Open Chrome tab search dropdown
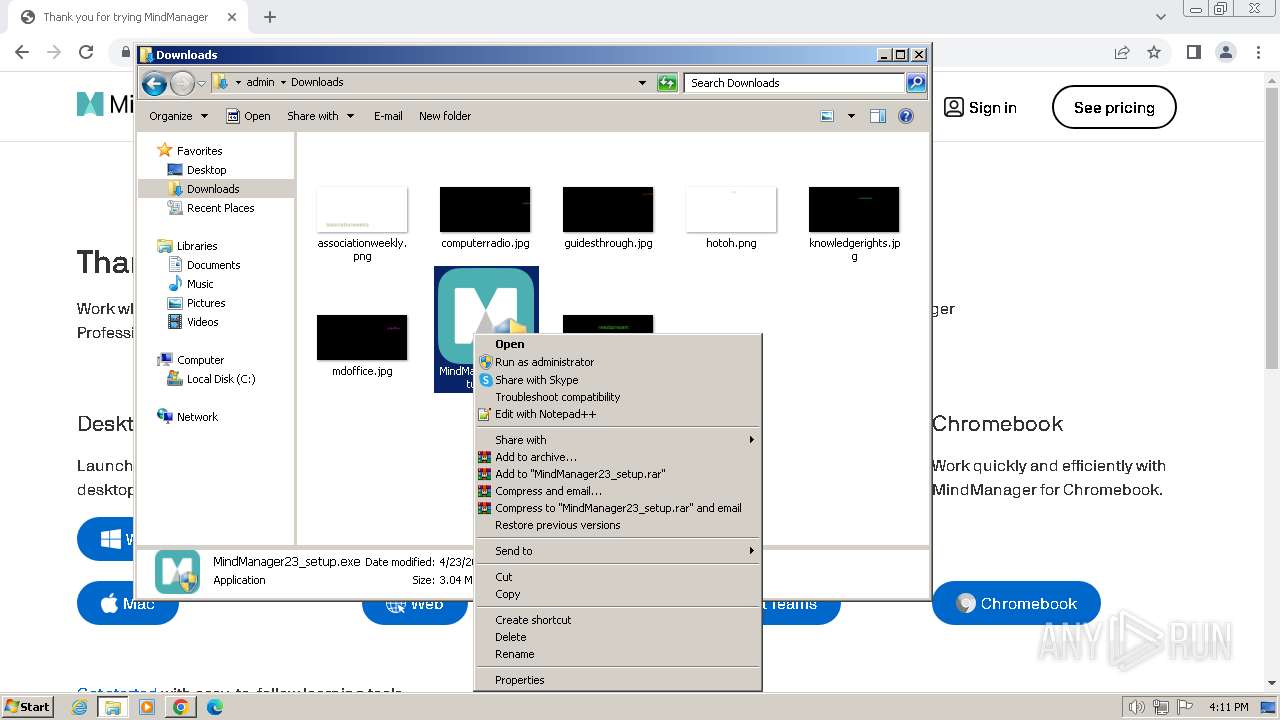1280x720 pixels. pyautogui.click(x=1161, y=17)
